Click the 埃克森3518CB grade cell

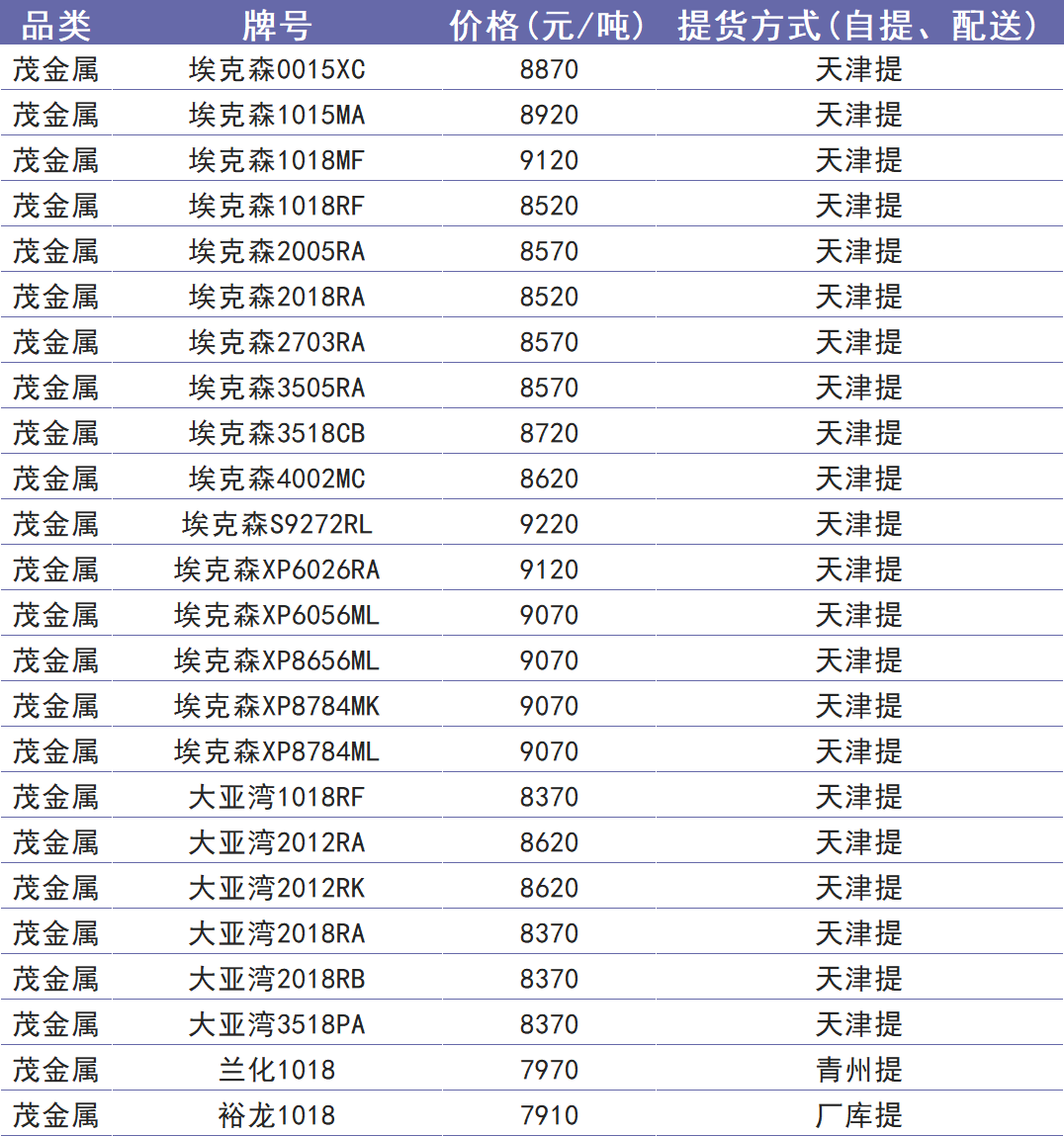[277, 434]
